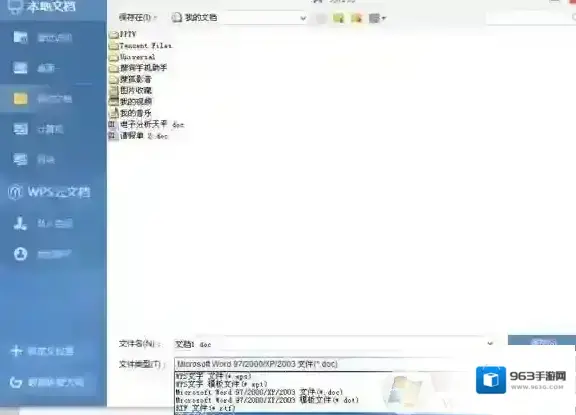Open the round person icon item in sidebar
This screenshot has width=576, height=415.
click(42, 254)
